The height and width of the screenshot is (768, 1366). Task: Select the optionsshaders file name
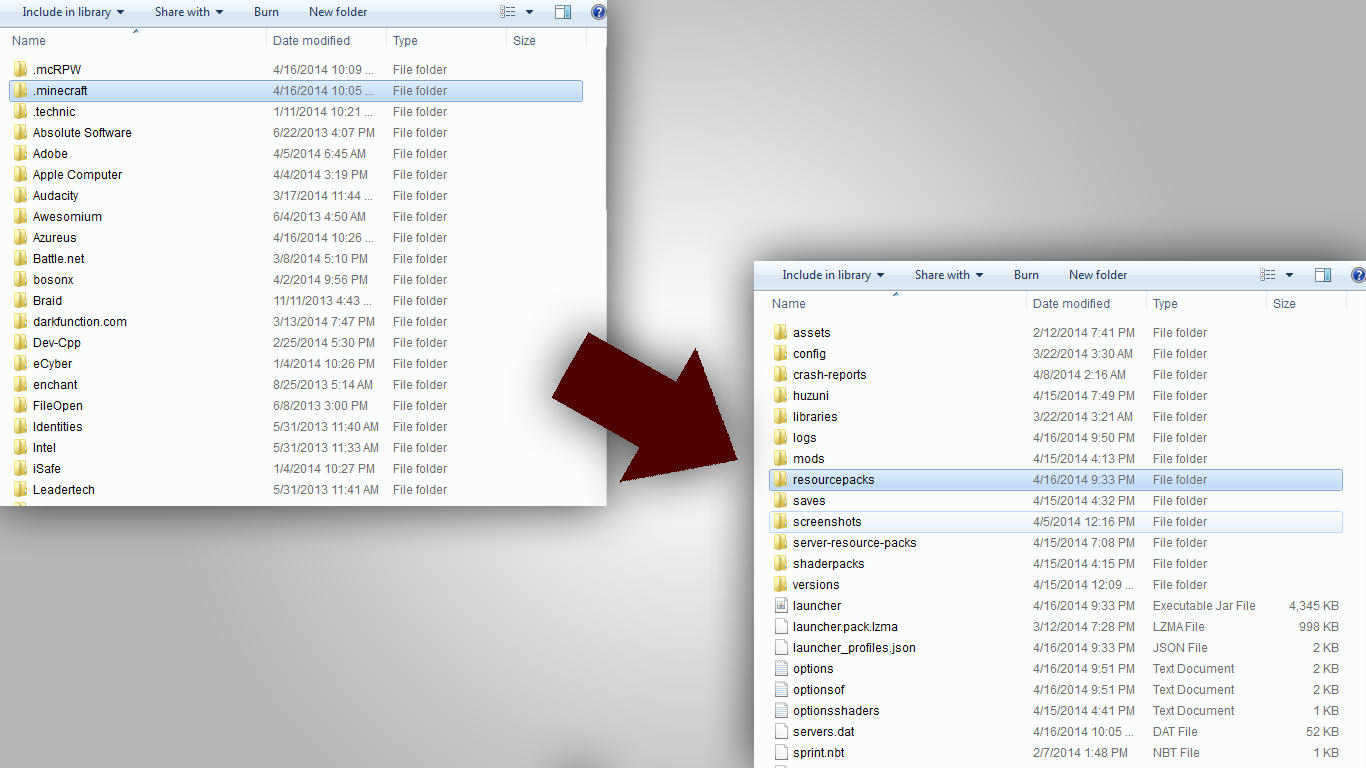tap(836, 710)
